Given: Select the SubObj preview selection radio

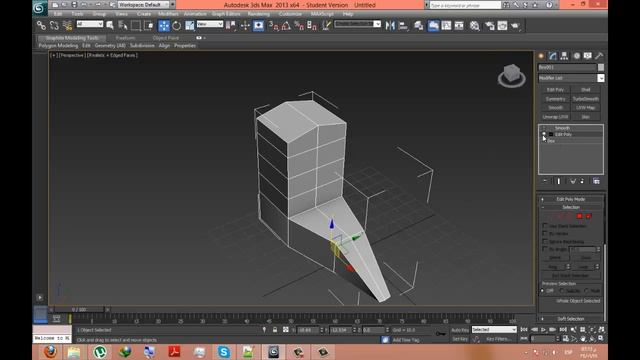Looking at the screenshot, I should click(562, 291).
